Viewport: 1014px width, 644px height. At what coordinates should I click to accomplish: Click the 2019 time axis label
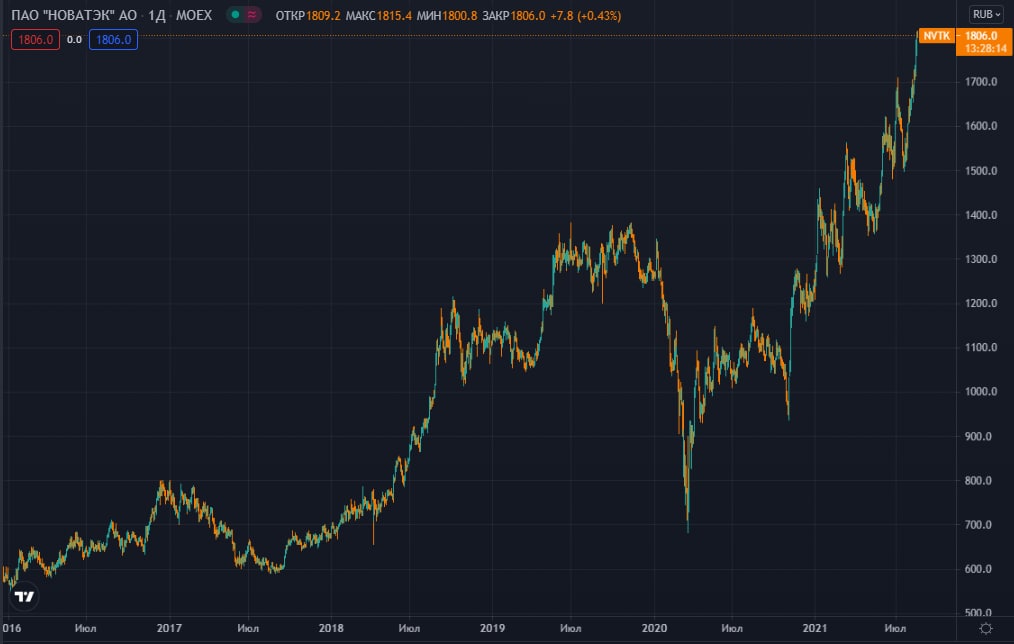point(492,628)
